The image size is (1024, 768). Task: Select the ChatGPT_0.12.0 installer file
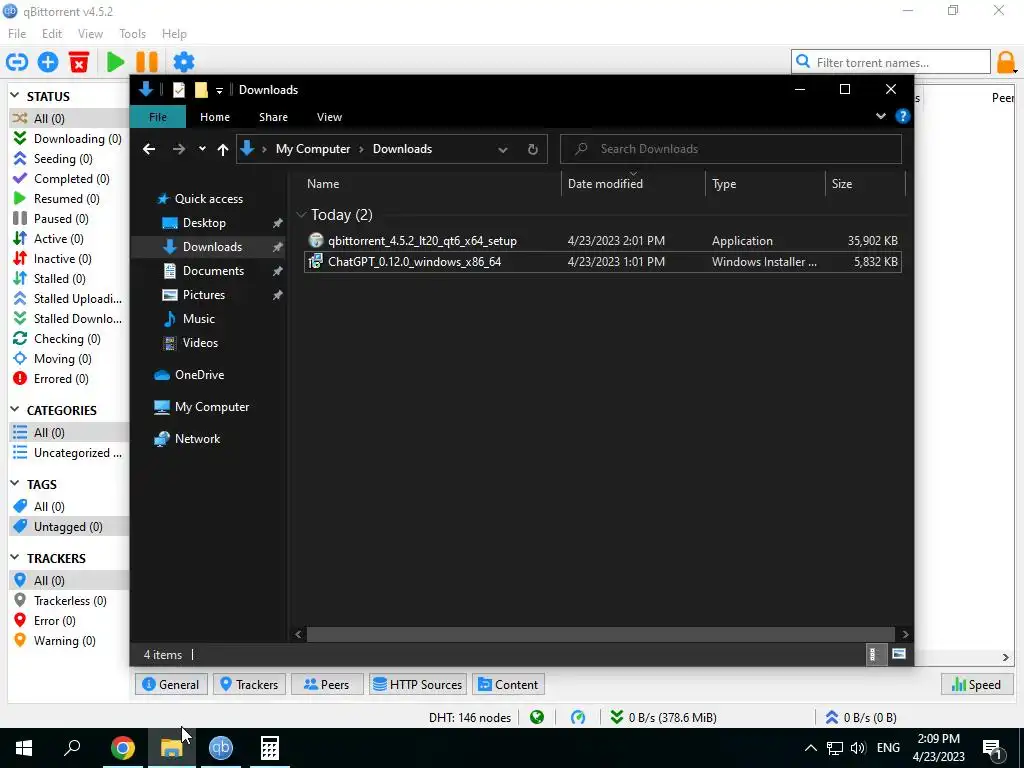click(602, 262)
